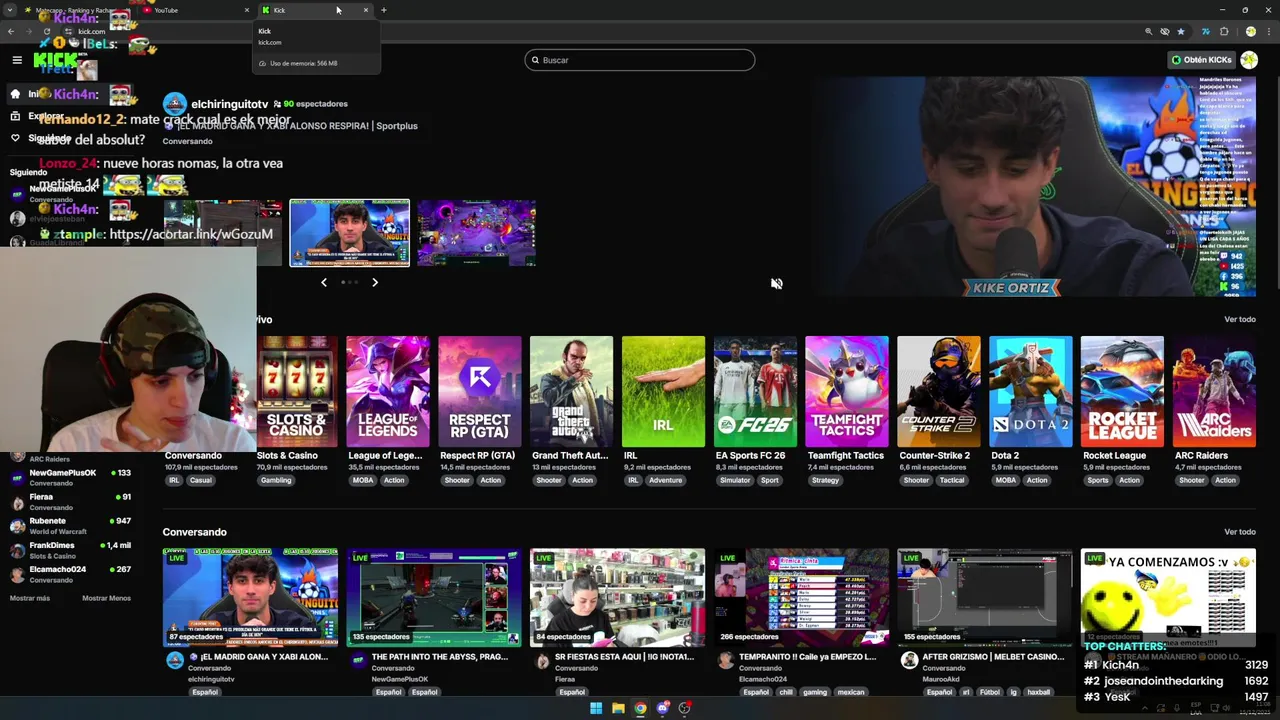Click the avatar under TEMPRANITO stream card
This screenshot has height=720, width=1280.
[x=726, y=661]
